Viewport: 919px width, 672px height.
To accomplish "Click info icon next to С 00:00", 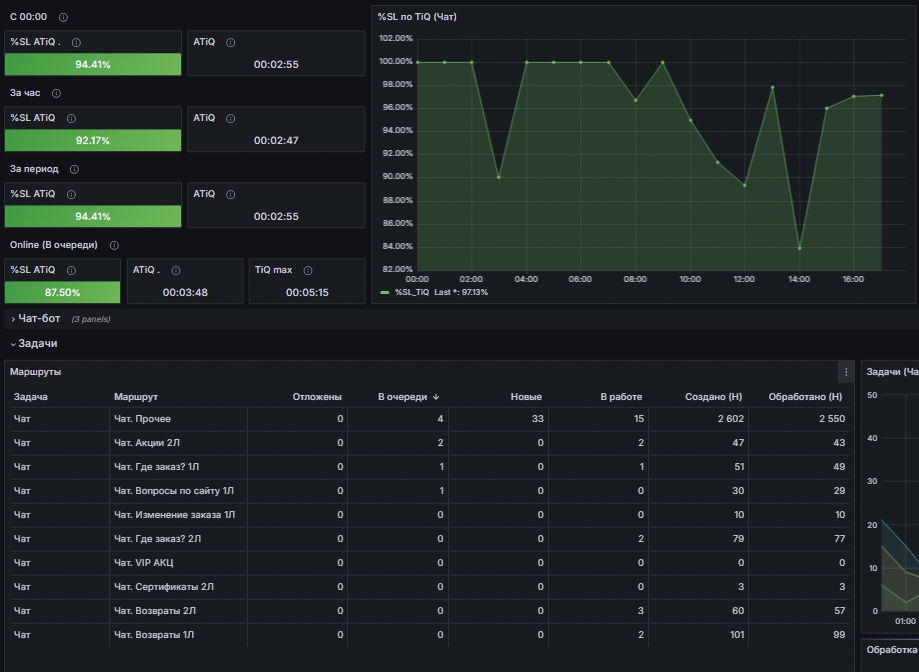I will (x=63, y=18).
